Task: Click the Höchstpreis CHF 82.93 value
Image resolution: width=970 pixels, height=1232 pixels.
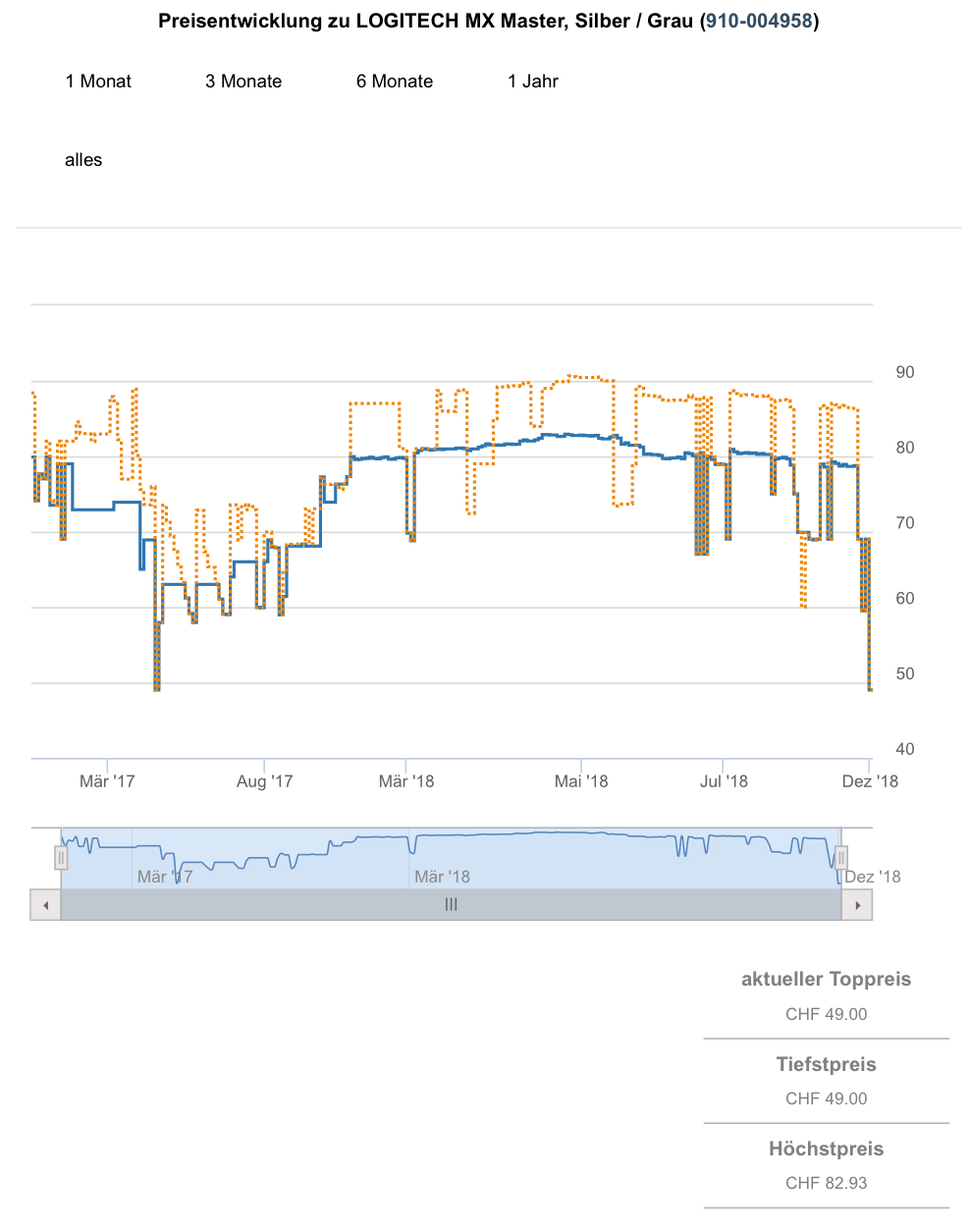Action: pos(826,1183)
